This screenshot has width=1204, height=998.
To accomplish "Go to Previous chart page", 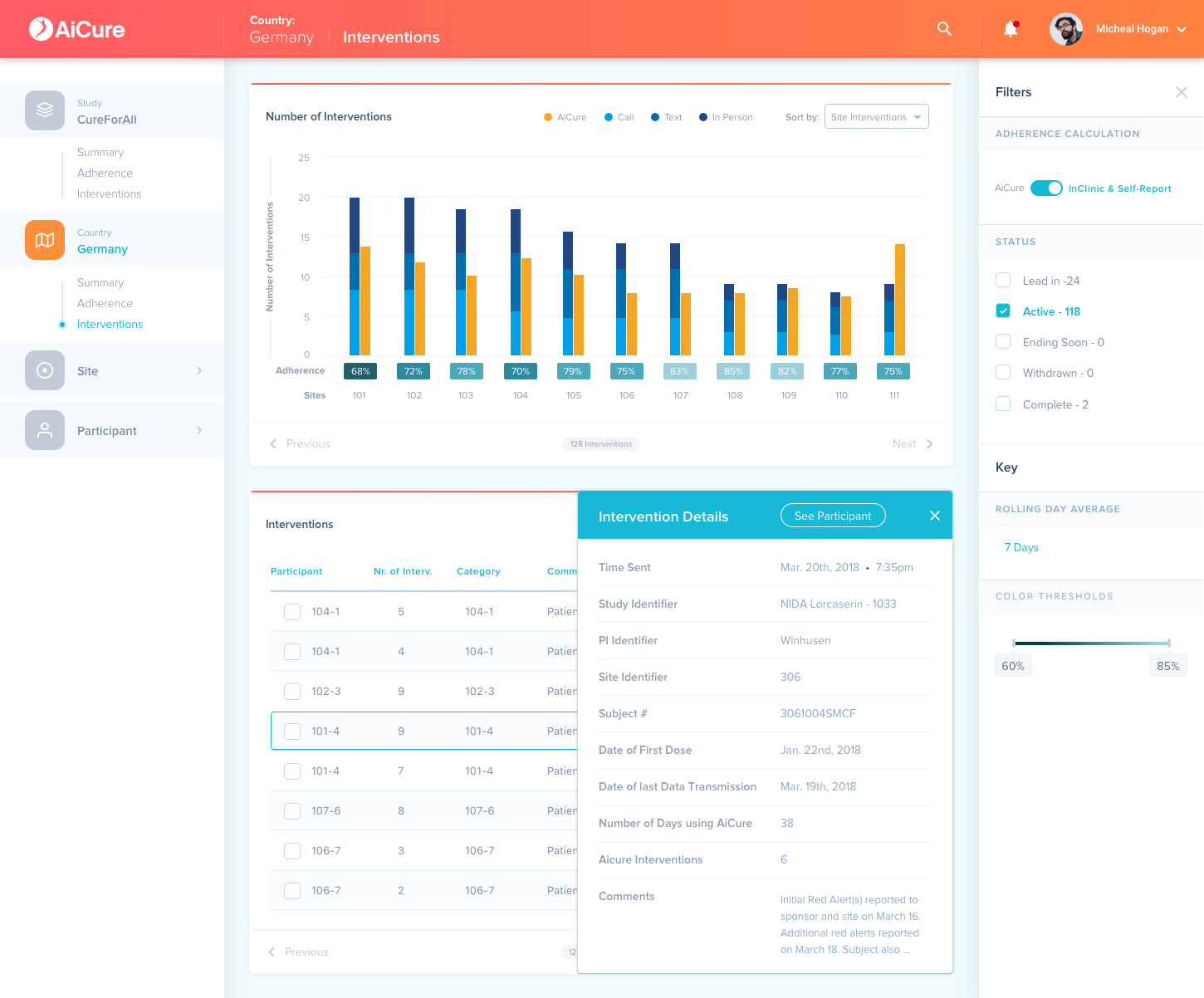I will tap(300, 443).
